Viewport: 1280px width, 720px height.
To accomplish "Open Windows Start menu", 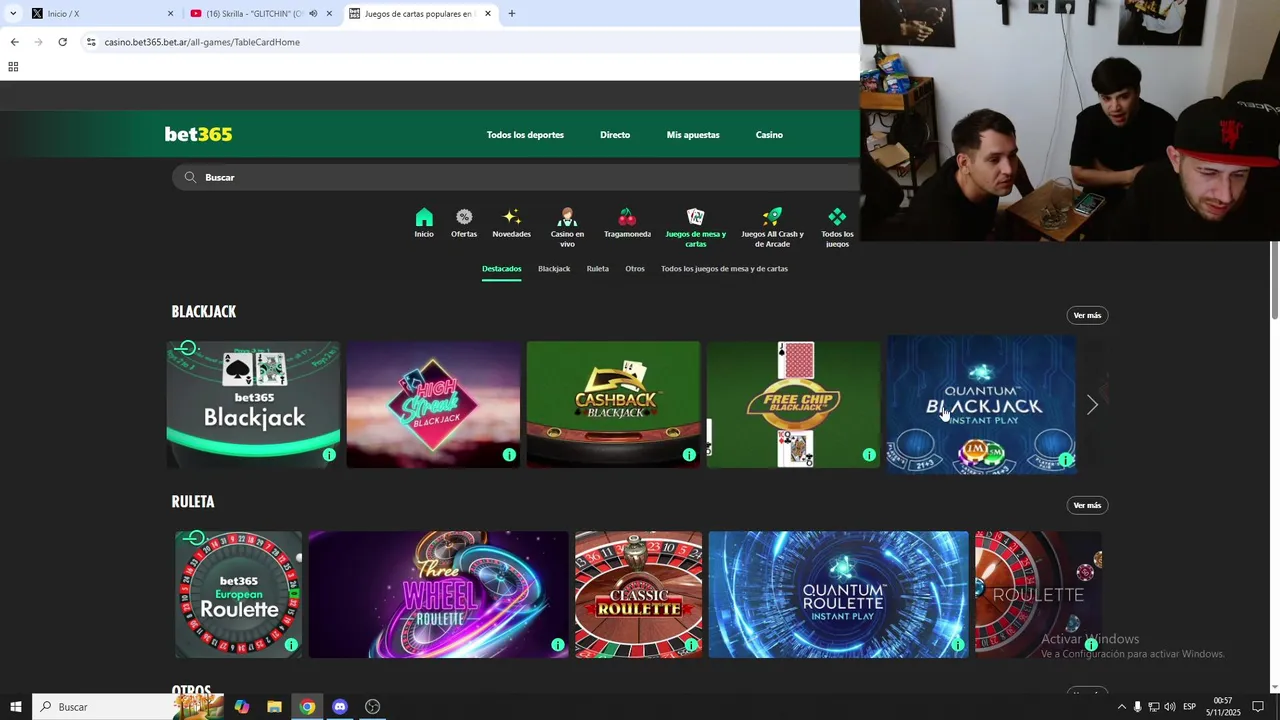I will [16, 707].
